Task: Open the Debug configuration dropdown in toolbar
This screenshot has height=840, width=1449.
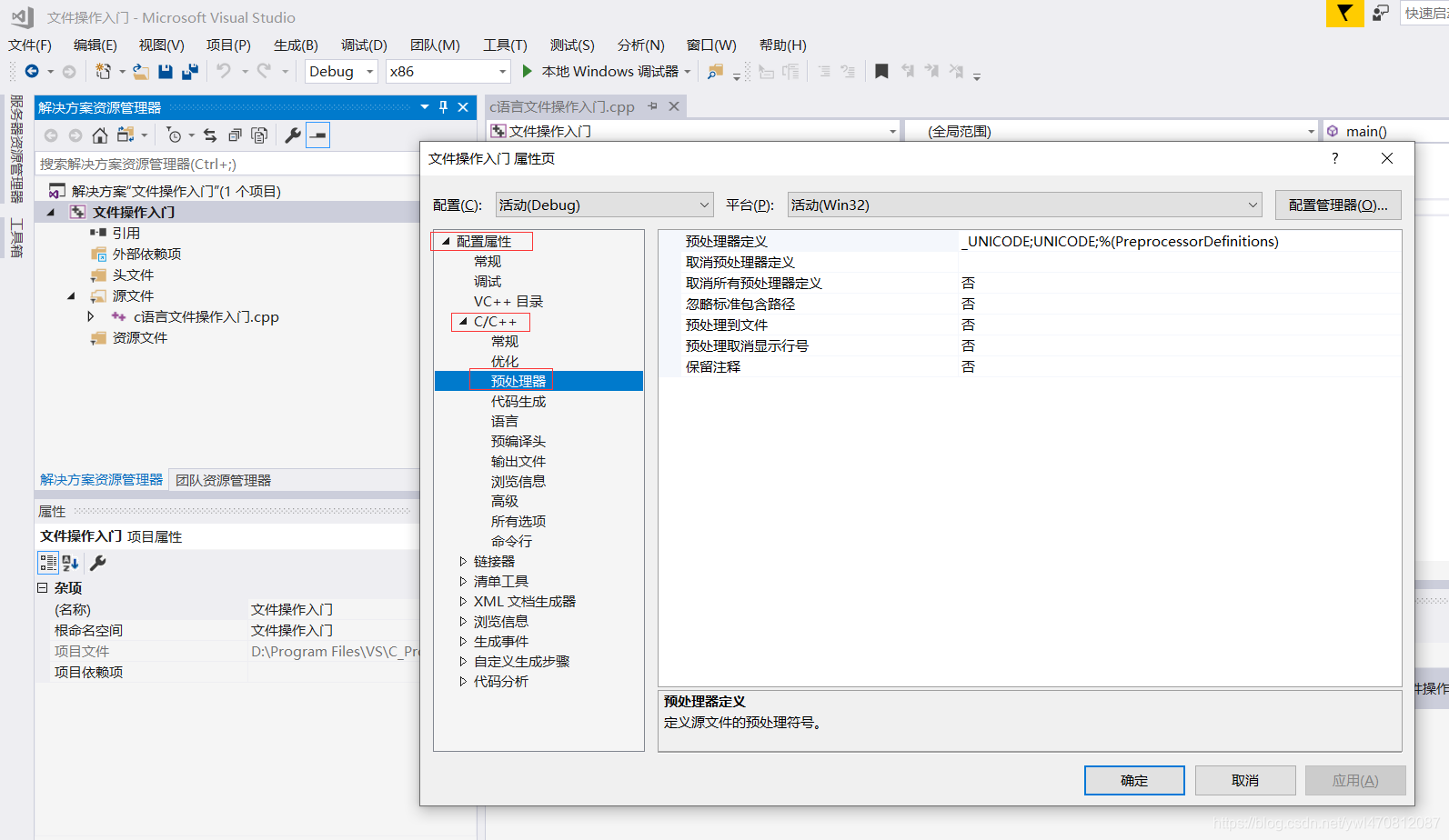Action: [341, 71]
